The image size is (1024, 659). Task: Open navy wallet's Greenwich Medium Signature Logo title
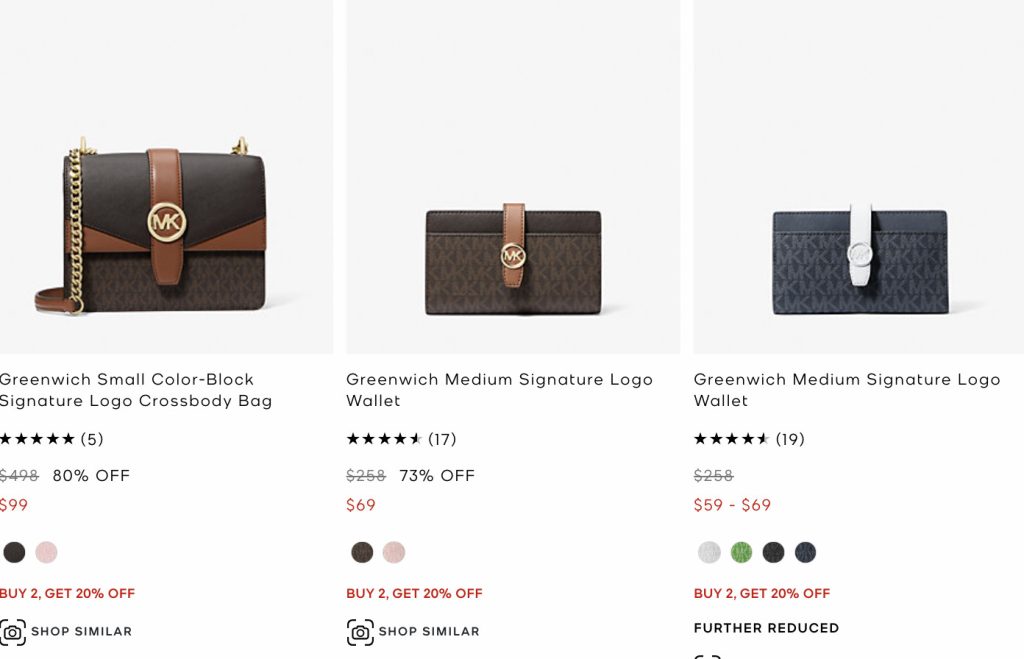click(x=846, y=390)
